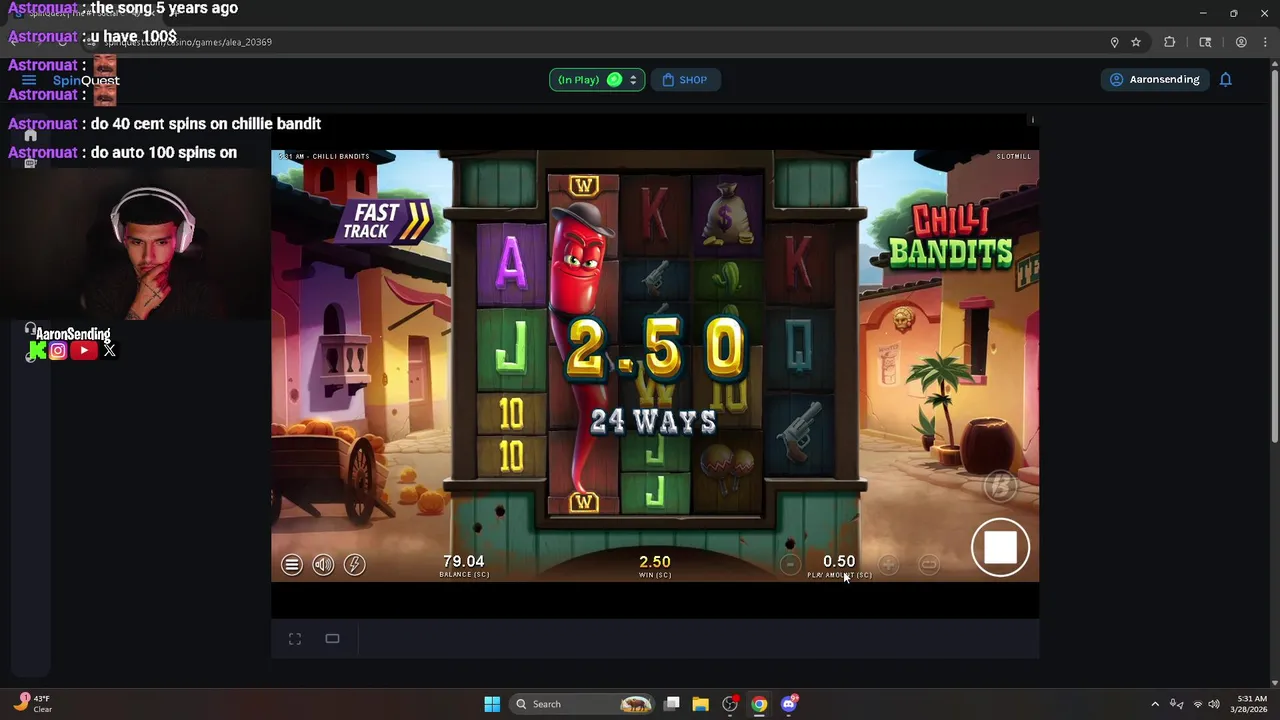Open the browser profile avatar icon
1280x720 pixels.
1241,42
